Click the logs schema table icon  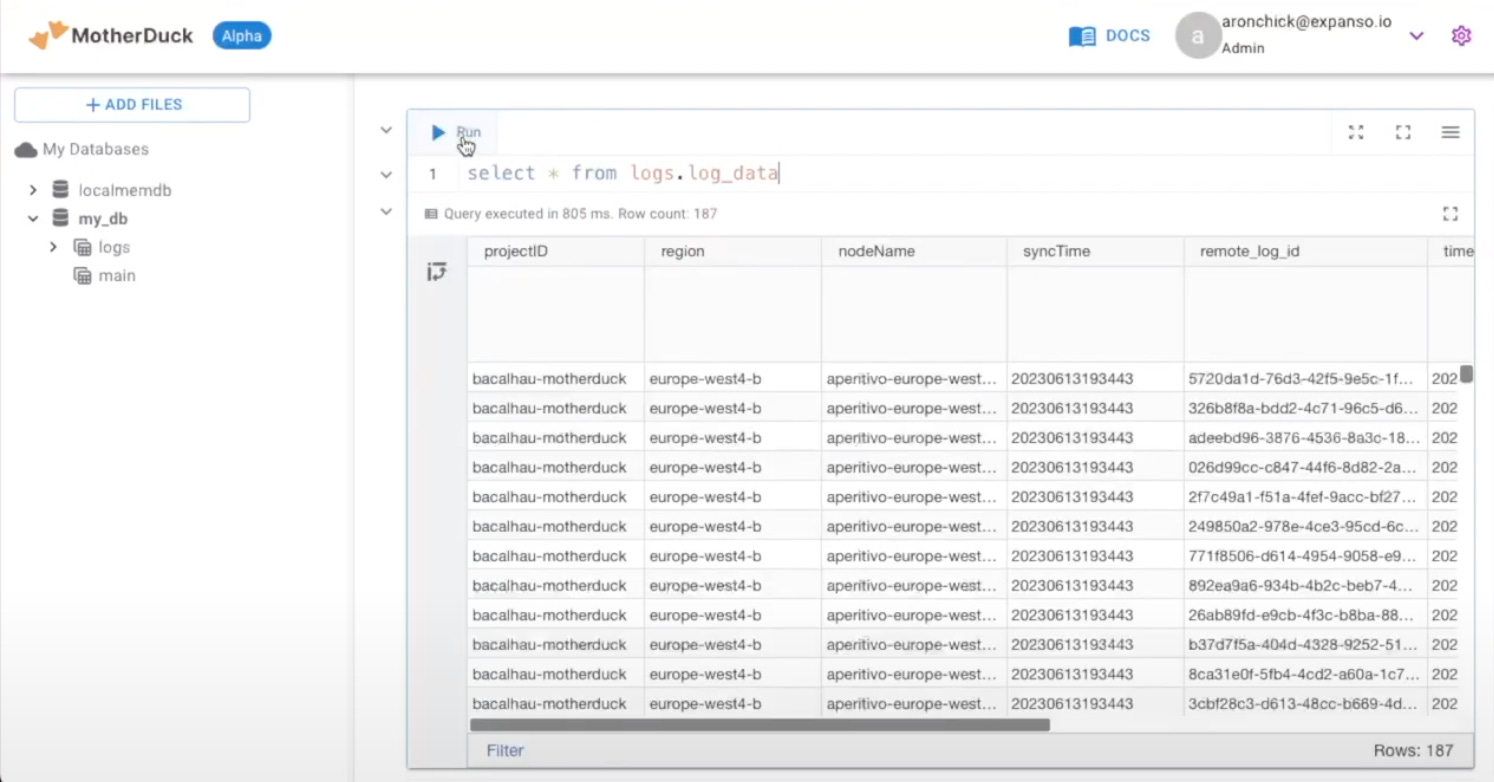[82, 247]
